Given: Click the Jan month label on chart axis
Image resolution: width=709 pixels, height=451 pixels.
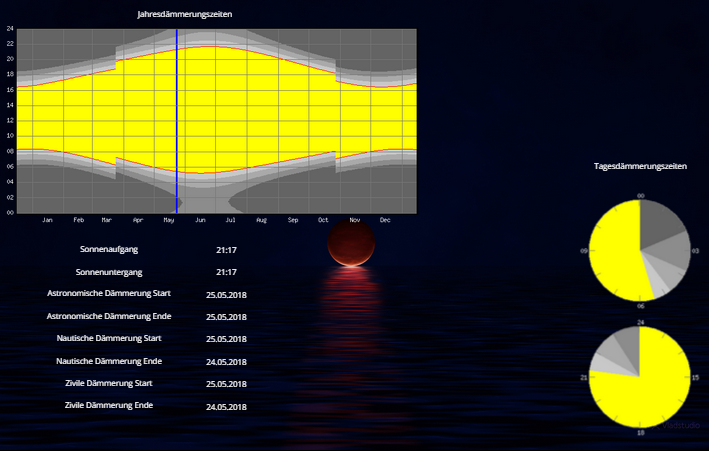Looking at the screenshot, I should [x=47, y=219].
